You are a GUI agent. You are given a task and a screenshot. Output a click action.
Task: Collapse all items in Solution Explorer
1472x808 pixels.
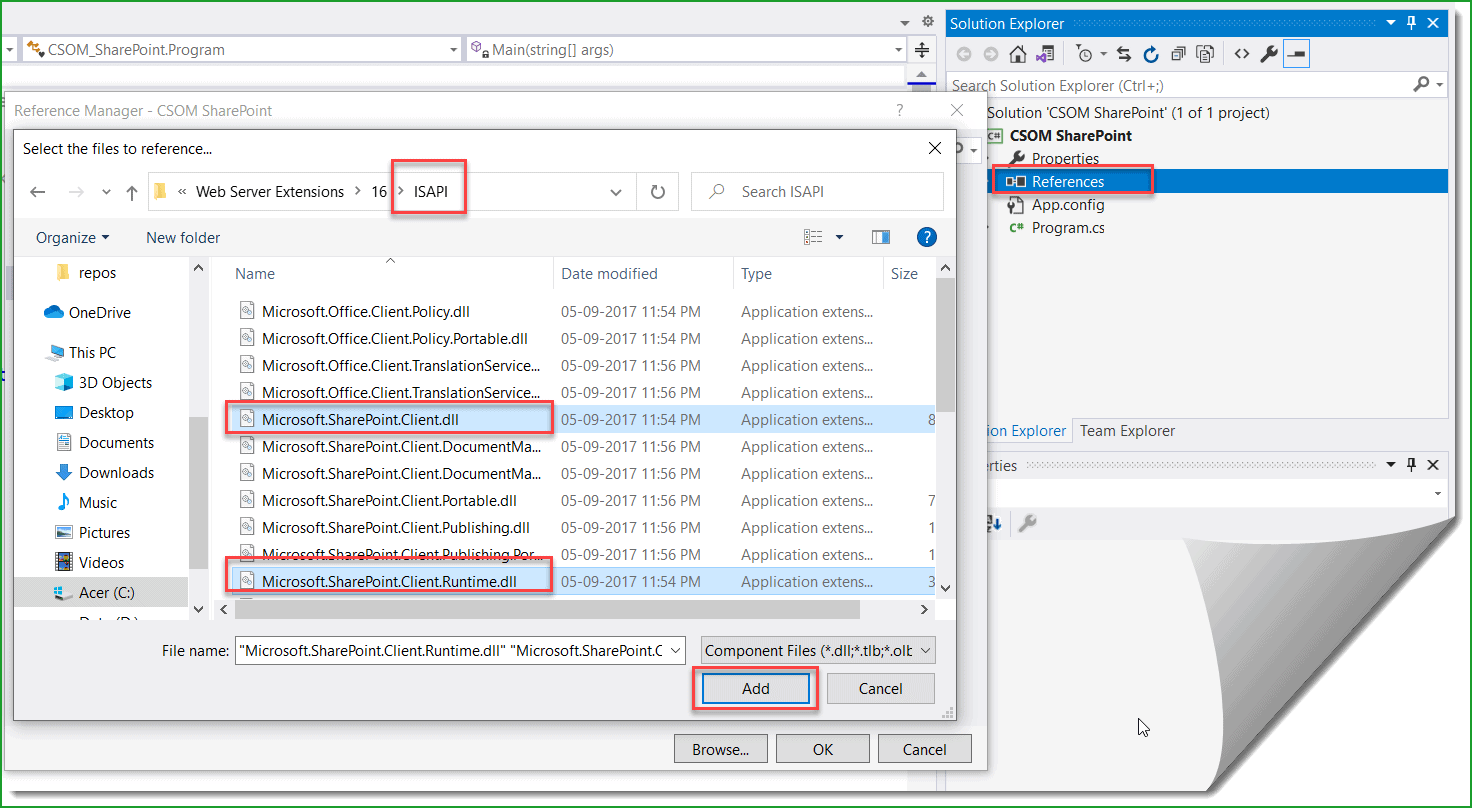click(x=1181, y=53)
